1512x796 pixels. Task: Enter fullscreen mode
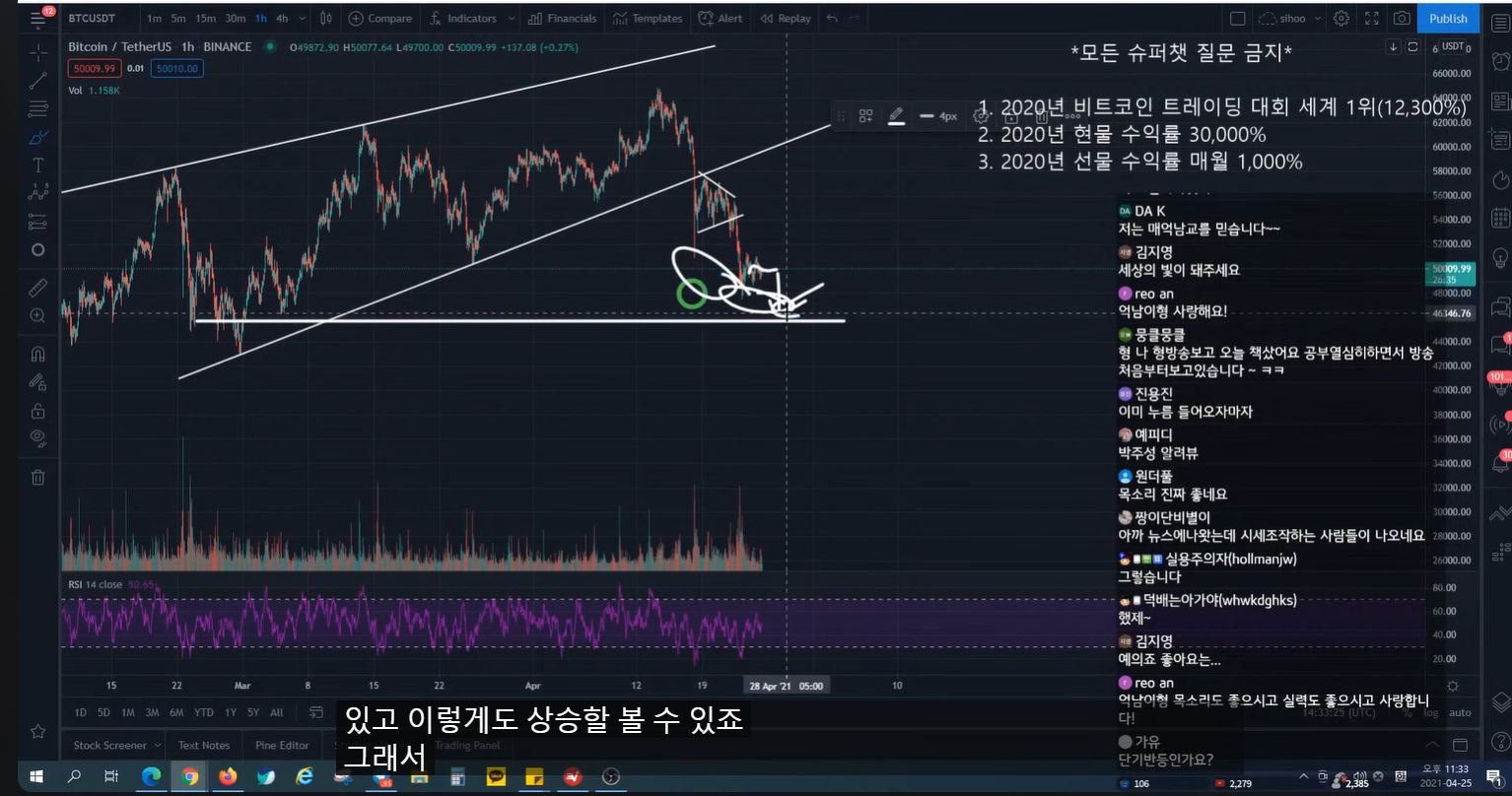[1371, 18]
